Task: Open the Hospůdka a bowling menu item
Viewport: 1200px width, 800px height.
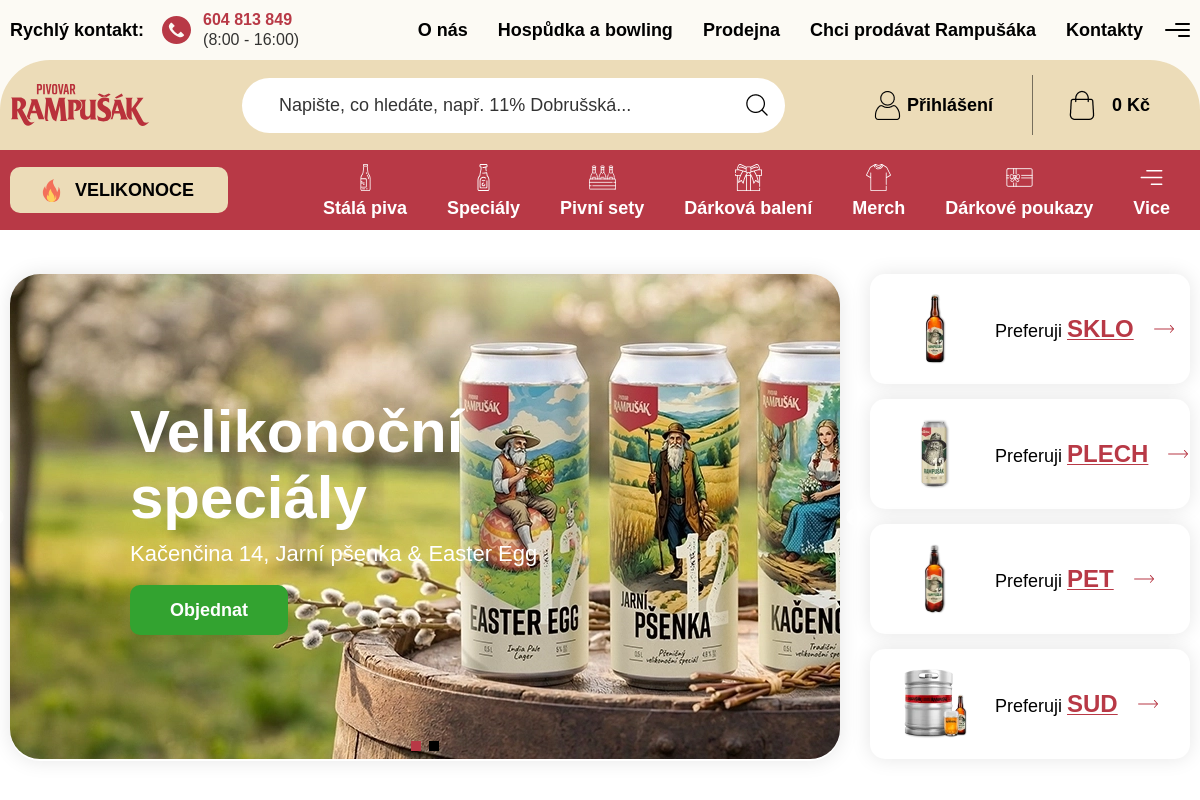Action: click(x=585, y=30)
